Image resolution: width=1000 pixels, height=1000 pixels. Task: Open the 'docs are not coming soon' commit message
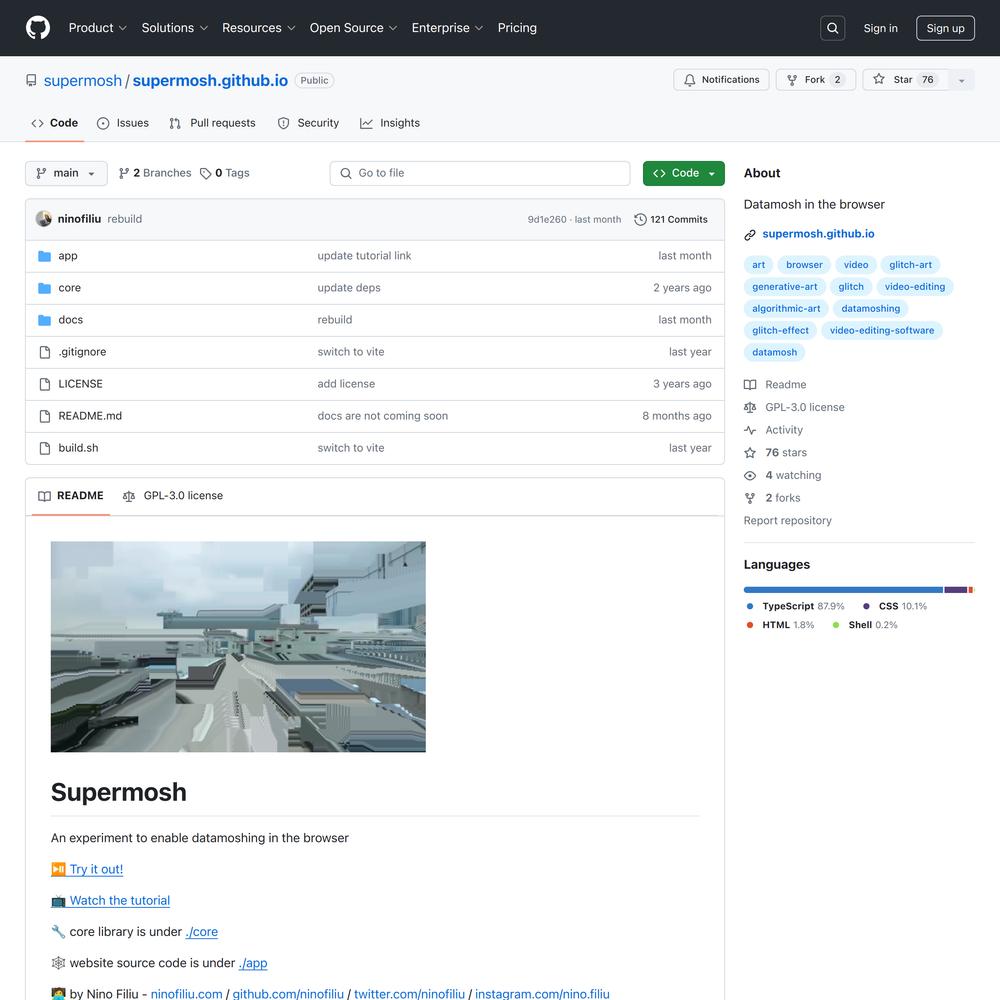[383, 416]
